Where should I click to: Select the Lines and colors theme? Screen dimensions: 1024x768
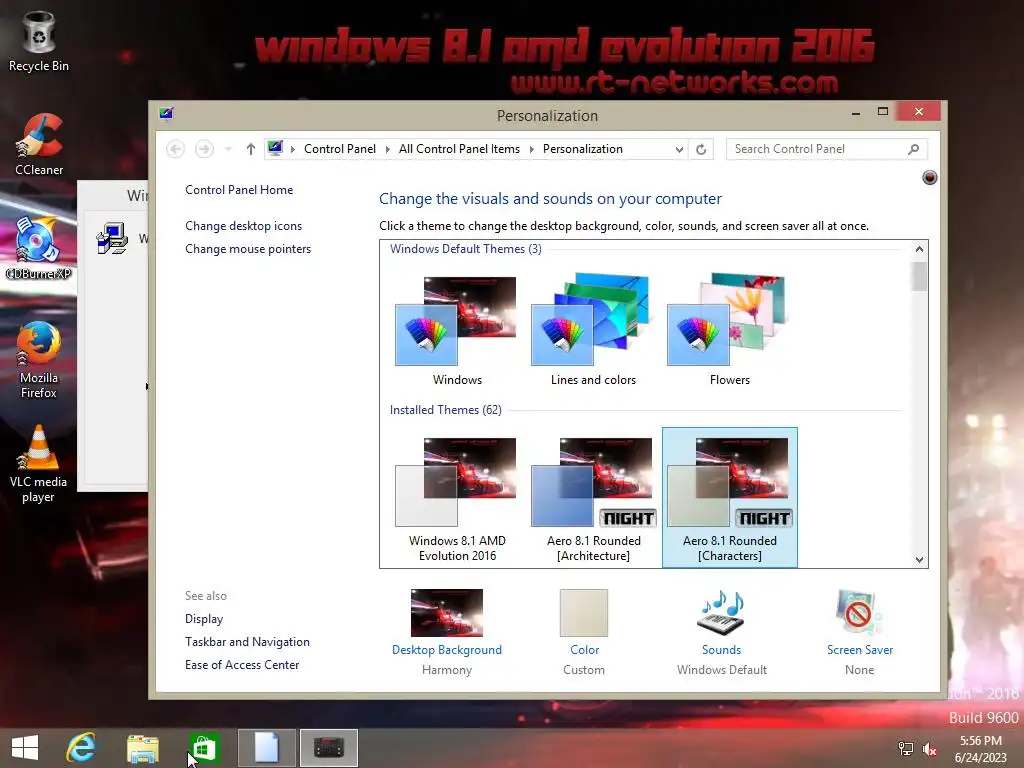[x=593, y=330]
